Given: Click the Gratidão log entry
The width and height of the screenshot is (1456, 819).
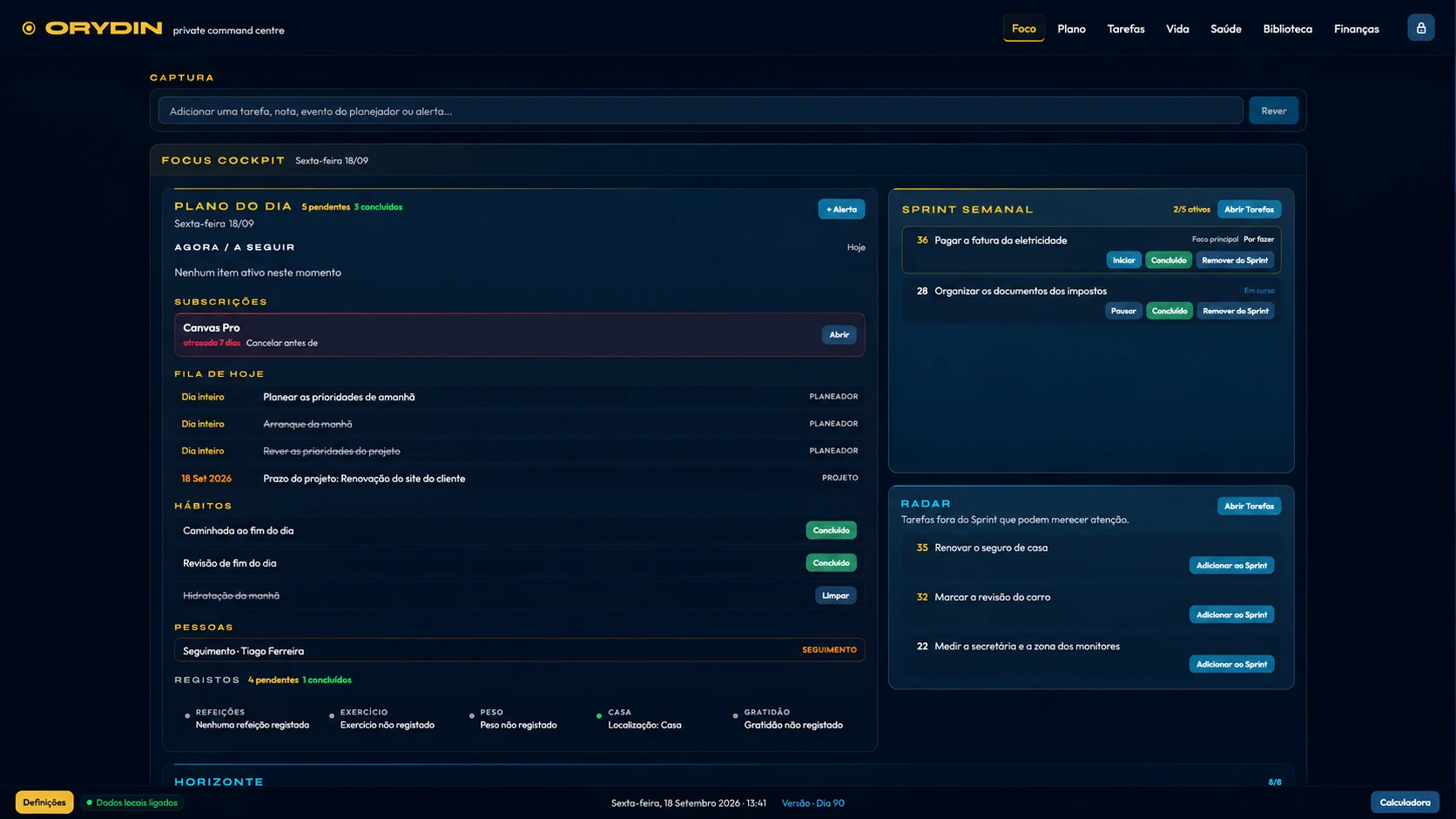Looking at the screenshot, I should coord(787,719).
